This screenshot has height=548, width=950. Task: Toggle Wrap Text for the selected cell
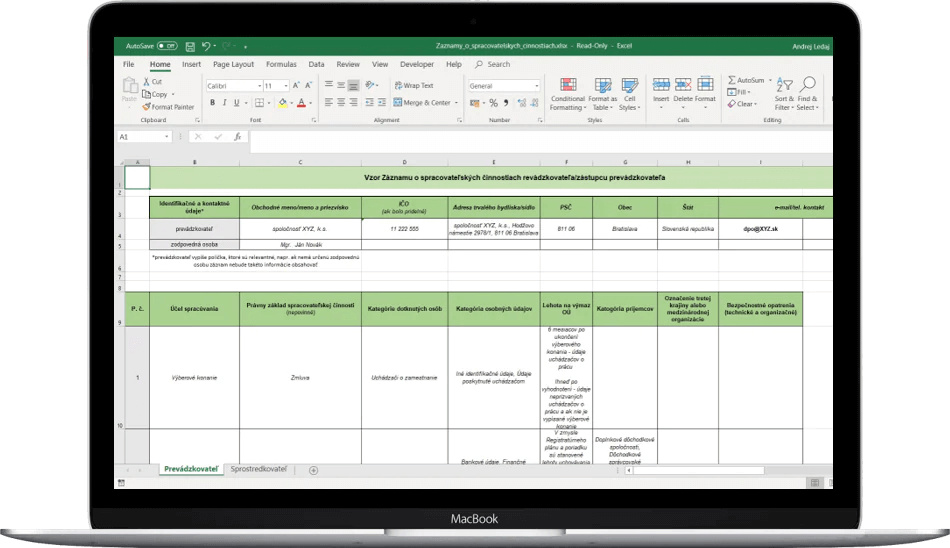pos(414,86)
